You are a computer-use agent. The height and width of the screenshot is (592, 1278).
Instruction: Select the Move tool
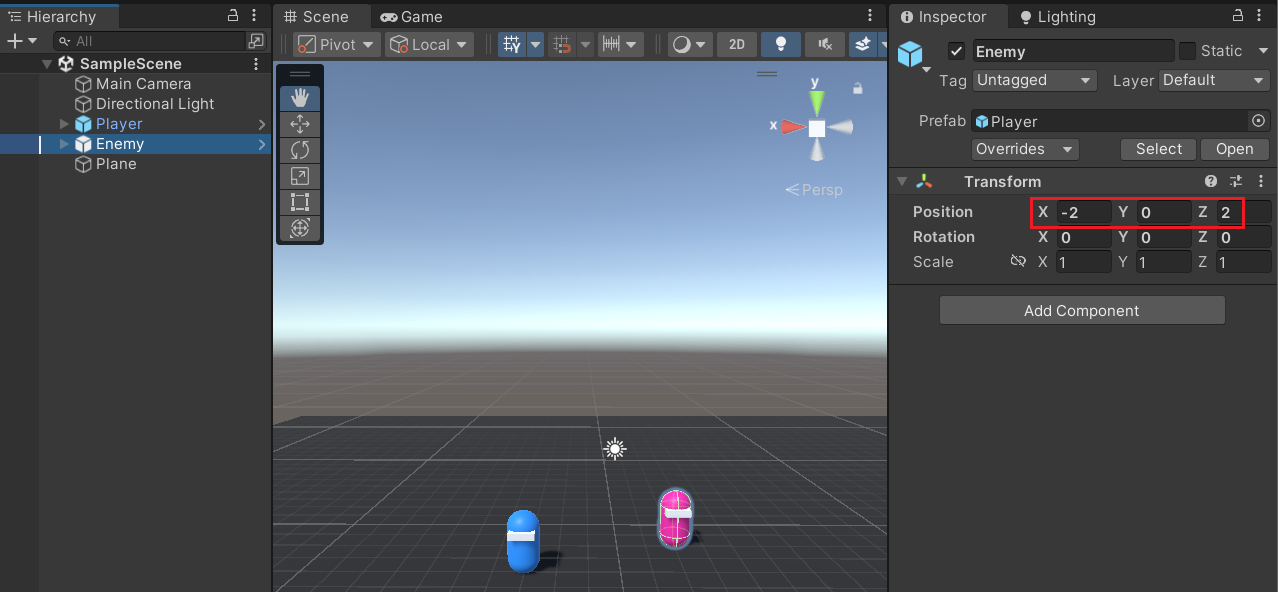point(300,124)
